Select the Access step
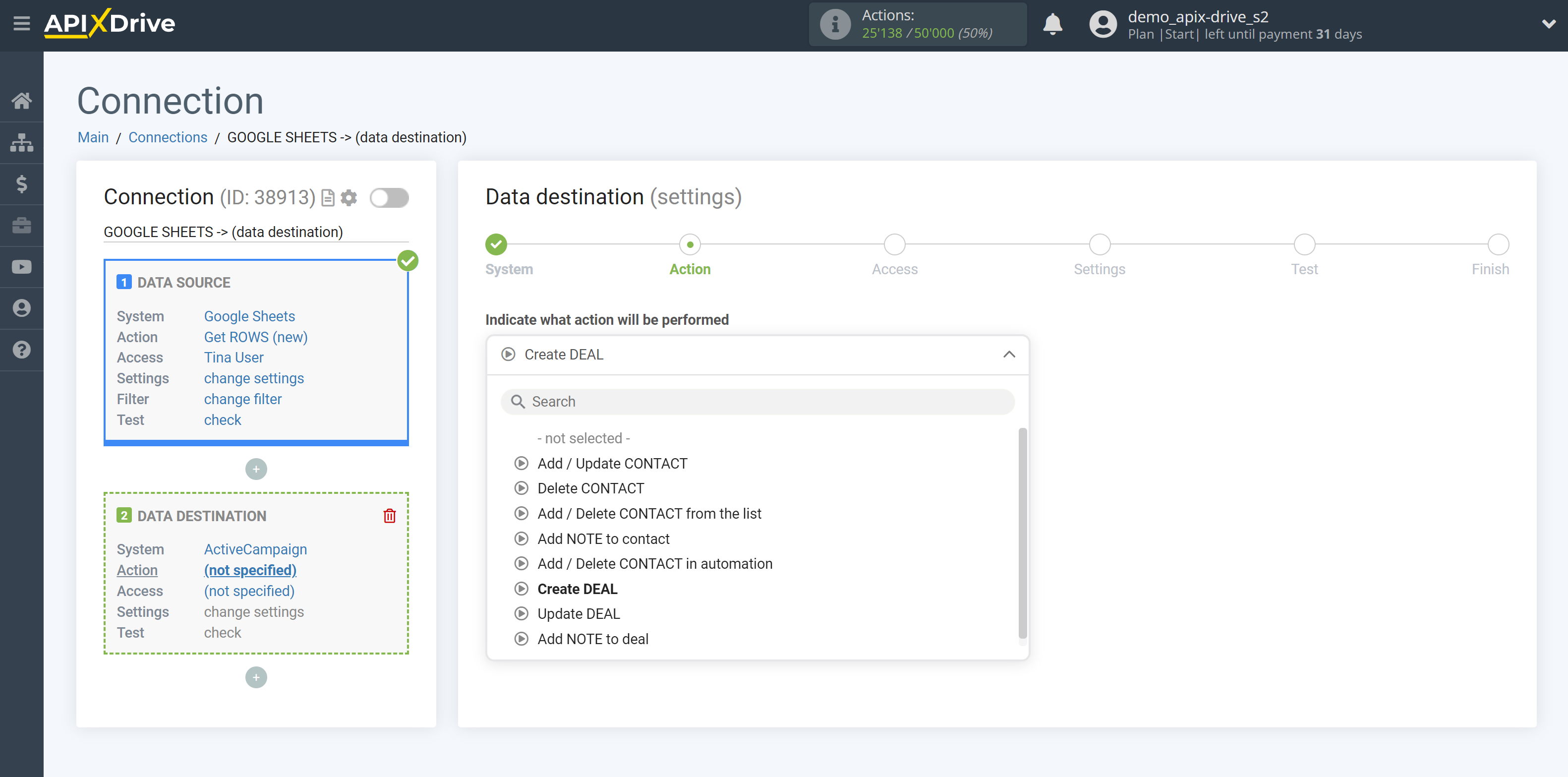The image size is (1568, 777). pos(895,244)
